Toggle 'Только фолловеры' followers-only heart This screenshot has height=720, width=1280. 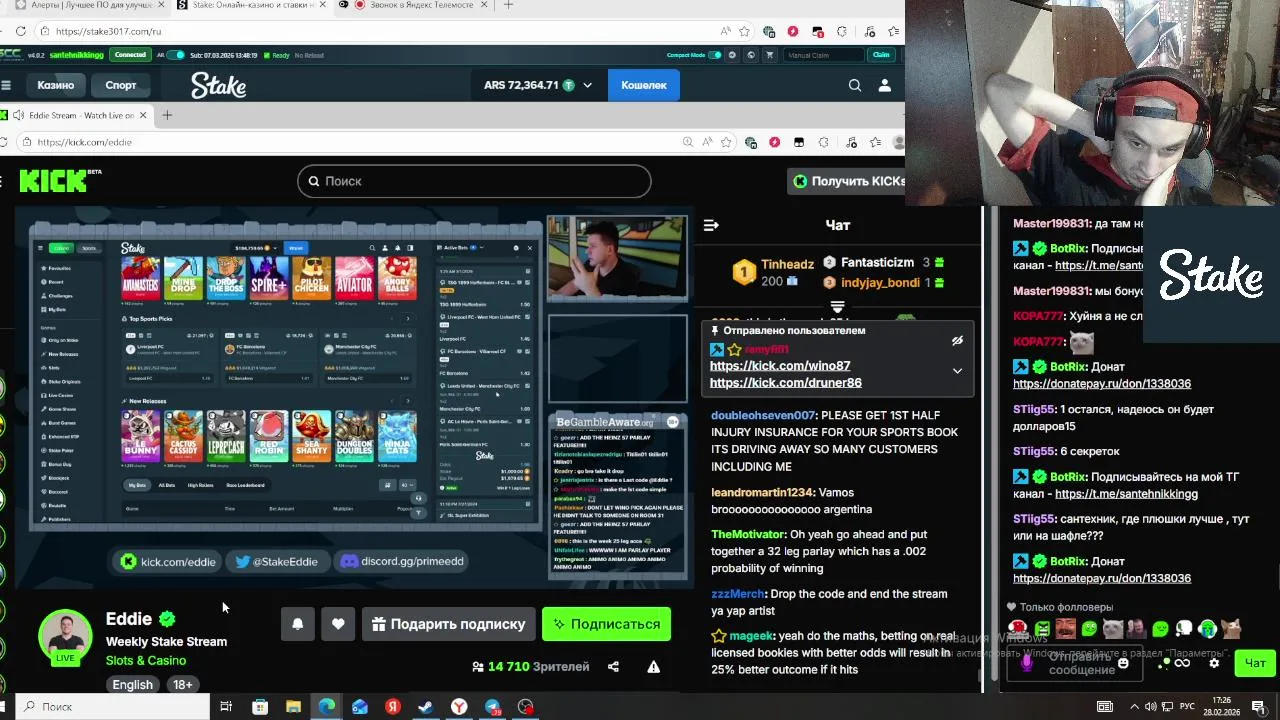tap(1011, 607)
